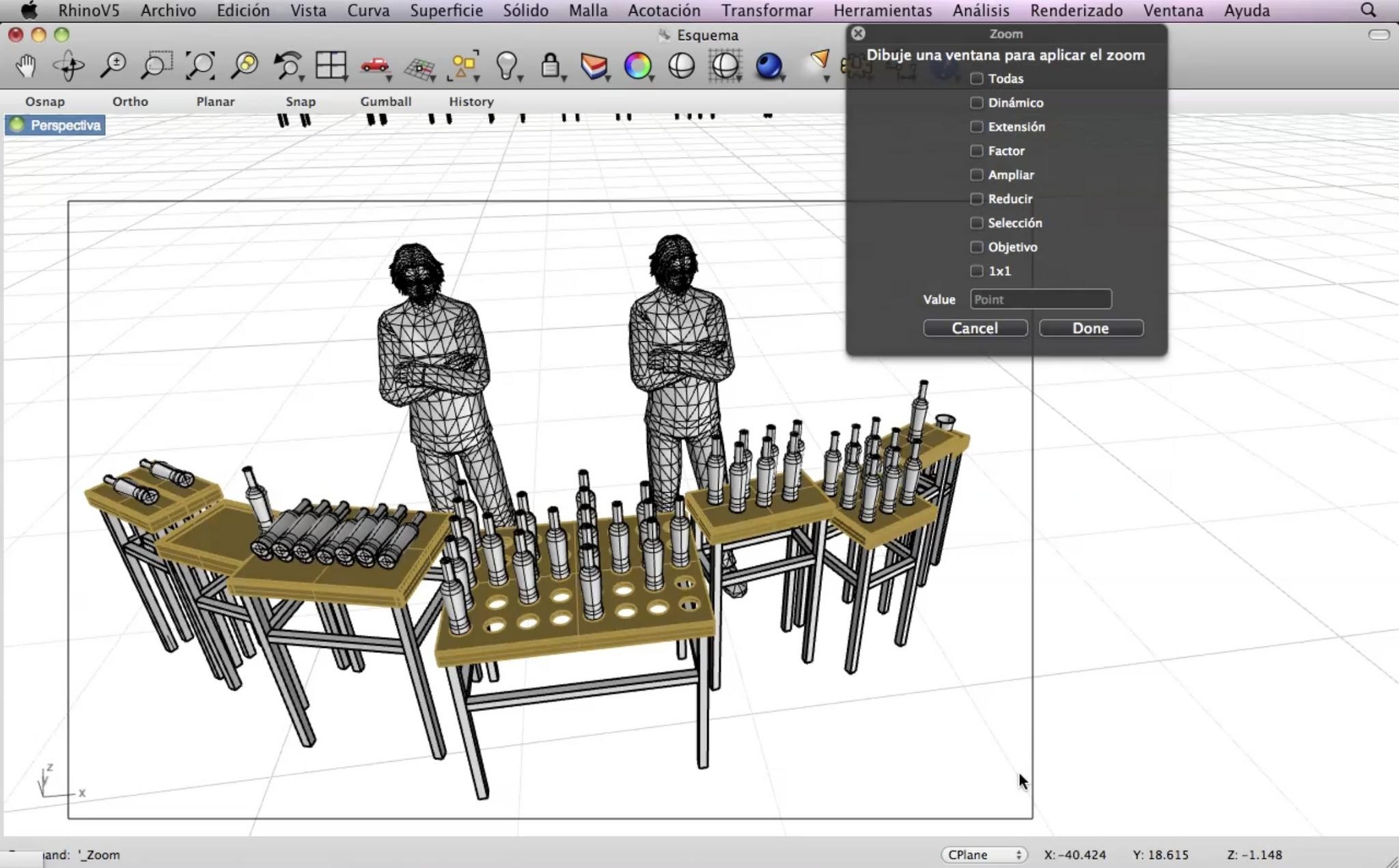Select the shaded sphere display icon
Viewport: 1399px width, 868px height.
click(682, 66)
